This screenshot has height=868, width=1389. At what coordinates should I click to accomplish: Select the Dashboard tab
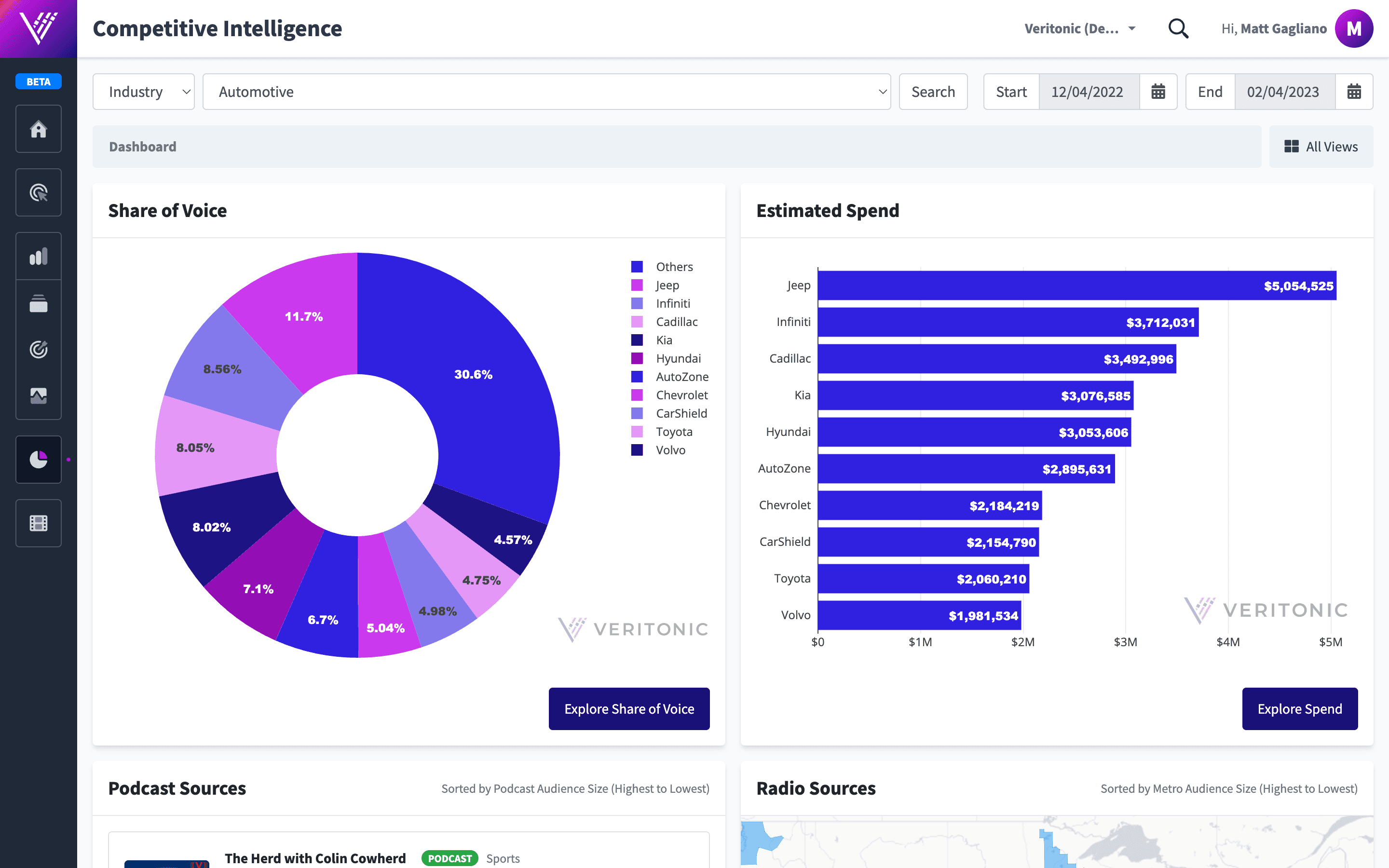[x=143, y=147]
